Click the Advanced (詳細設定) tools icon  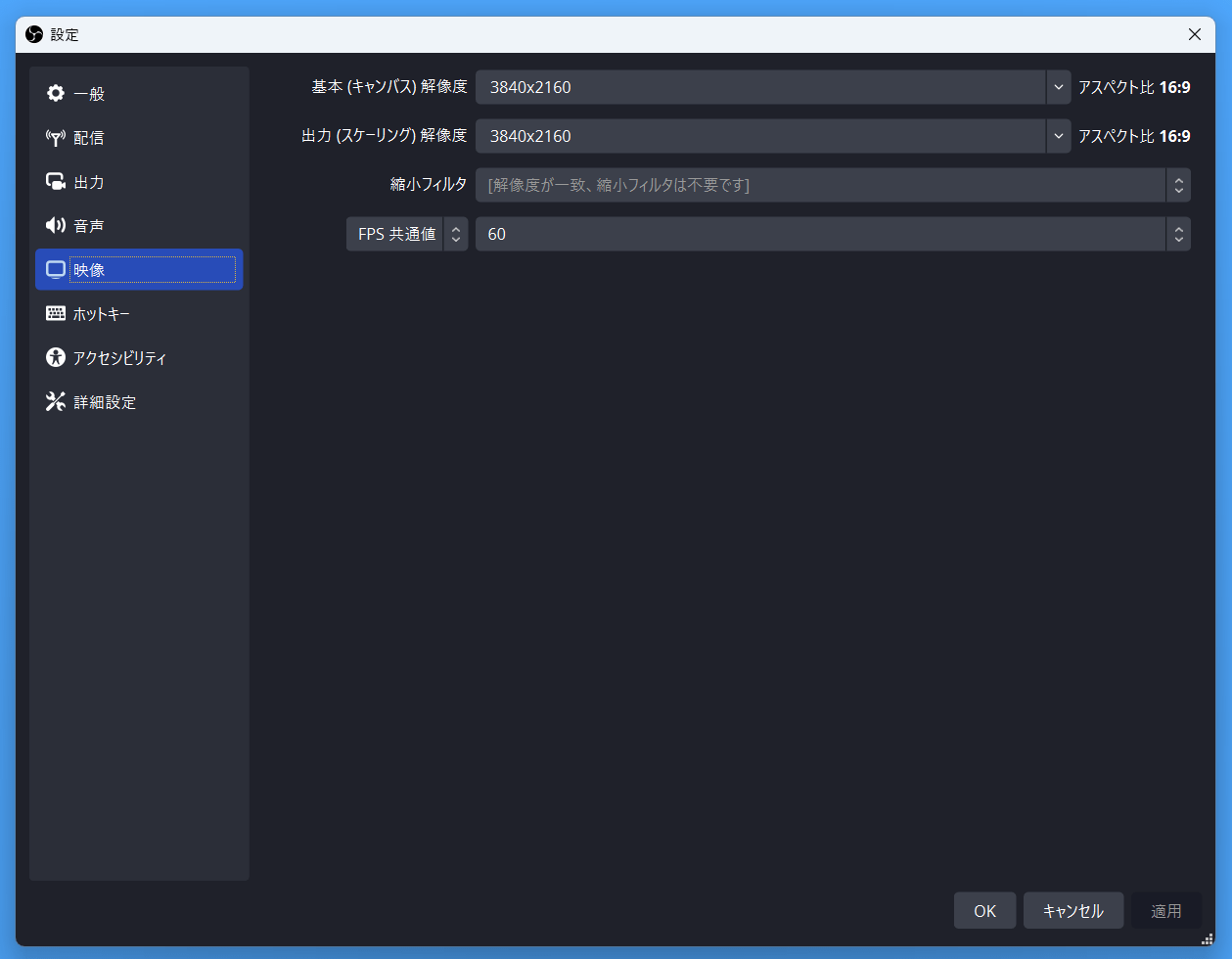point(56,402)
